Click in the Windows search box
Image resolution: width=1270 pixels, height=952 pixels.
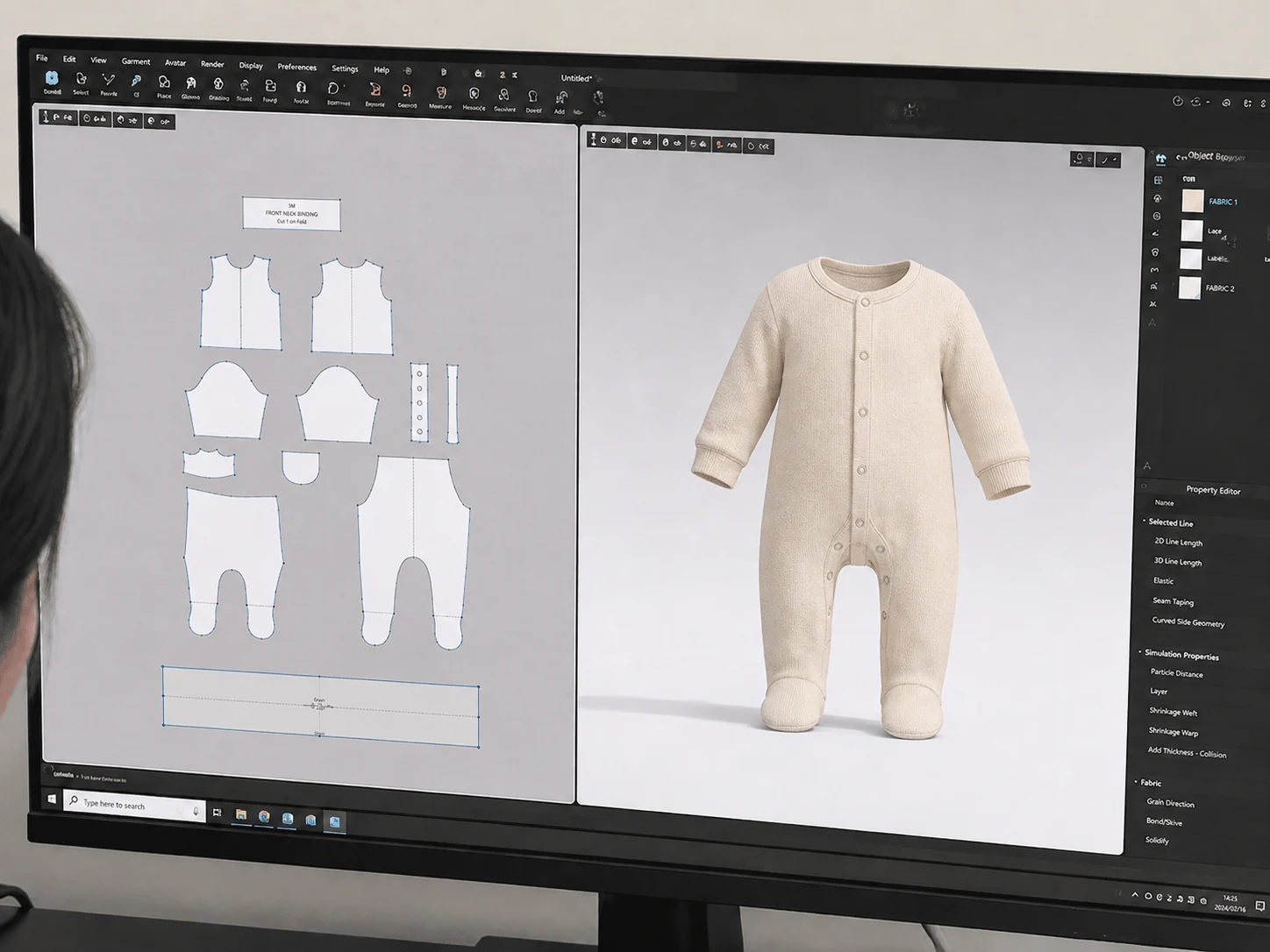(x=133, y=804)
